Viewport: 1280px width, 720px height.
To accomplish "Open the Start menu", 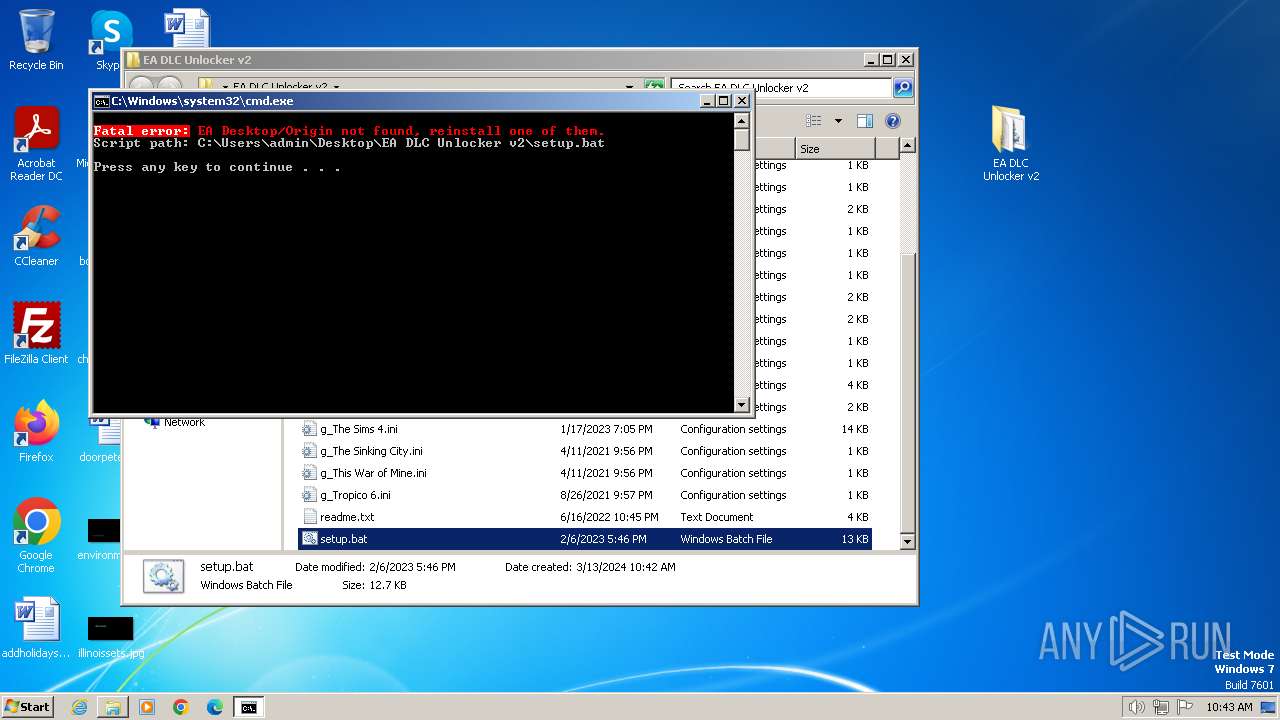I will pos(28,707).
